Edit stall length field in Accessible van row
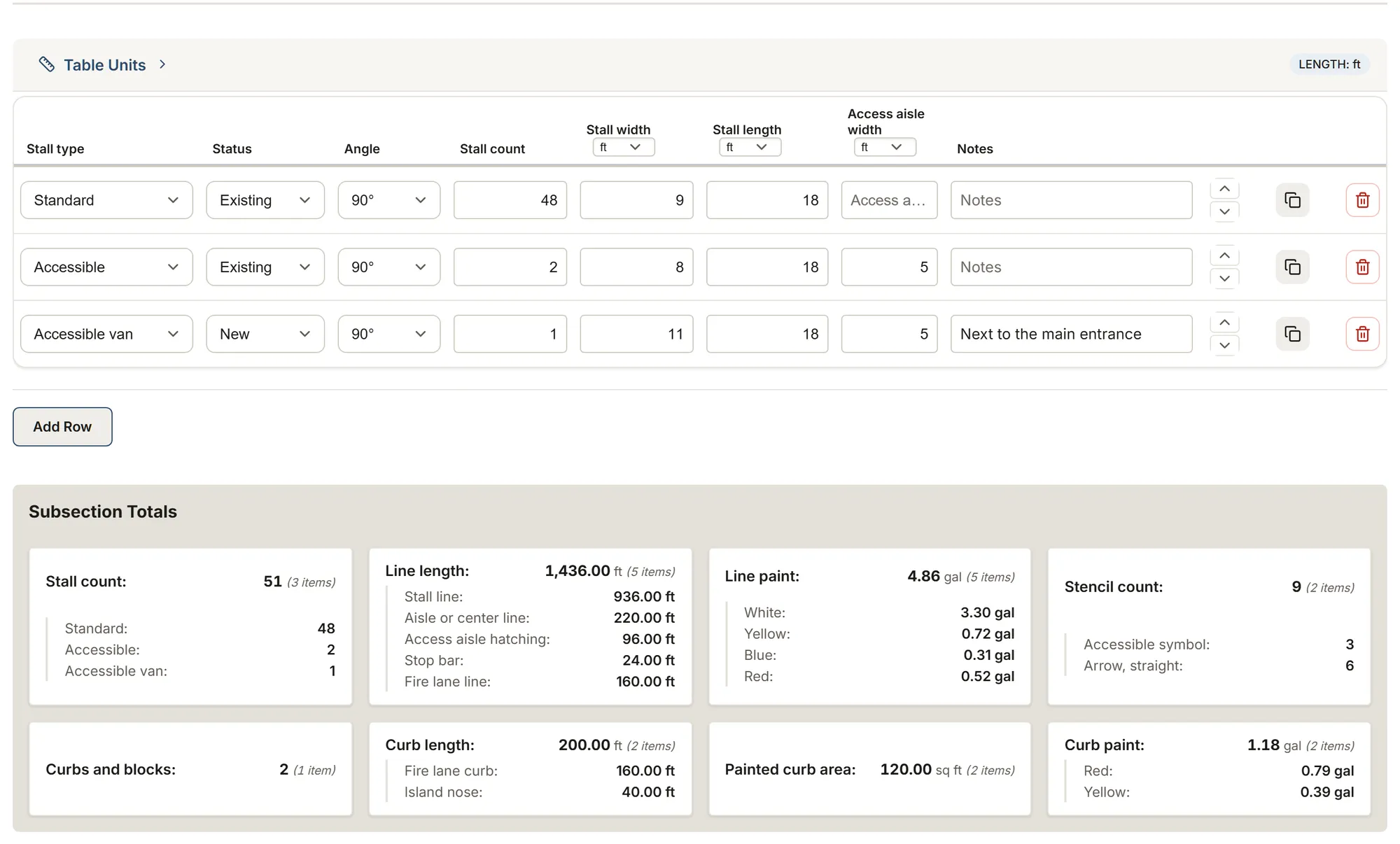1400x844 pixels. click(x=767, y=334)
